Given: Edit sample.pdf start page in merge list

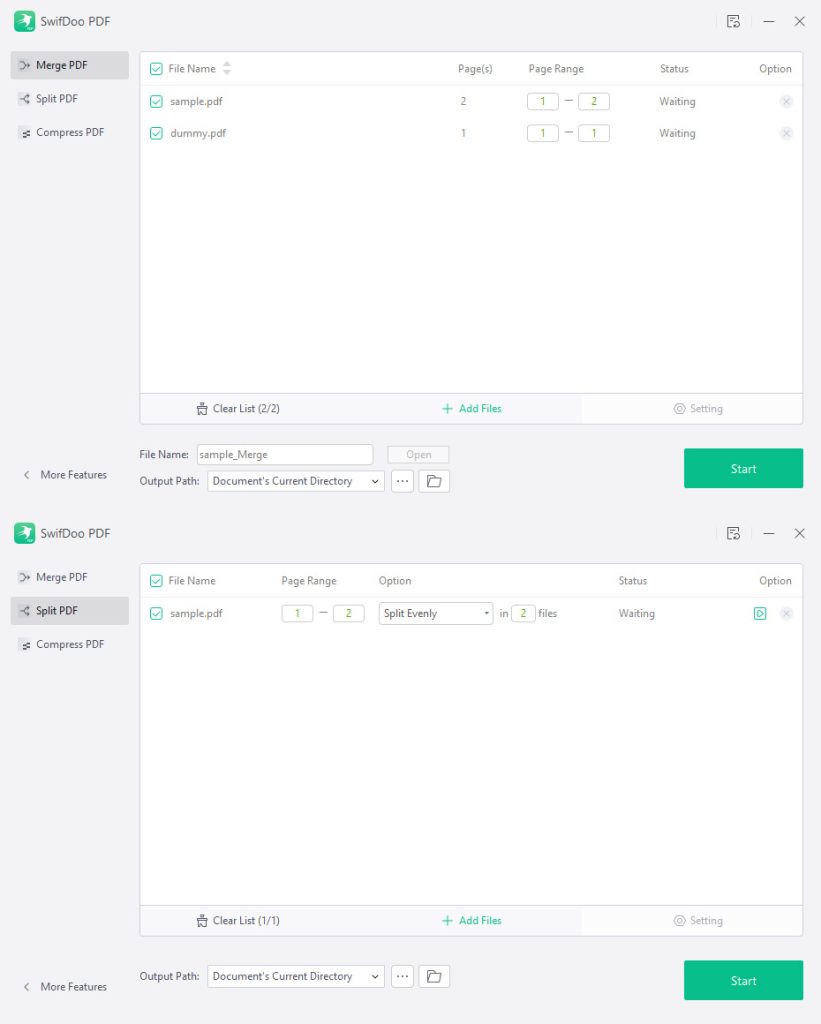Looking at the screenshot, I should [x=543, y=101].
